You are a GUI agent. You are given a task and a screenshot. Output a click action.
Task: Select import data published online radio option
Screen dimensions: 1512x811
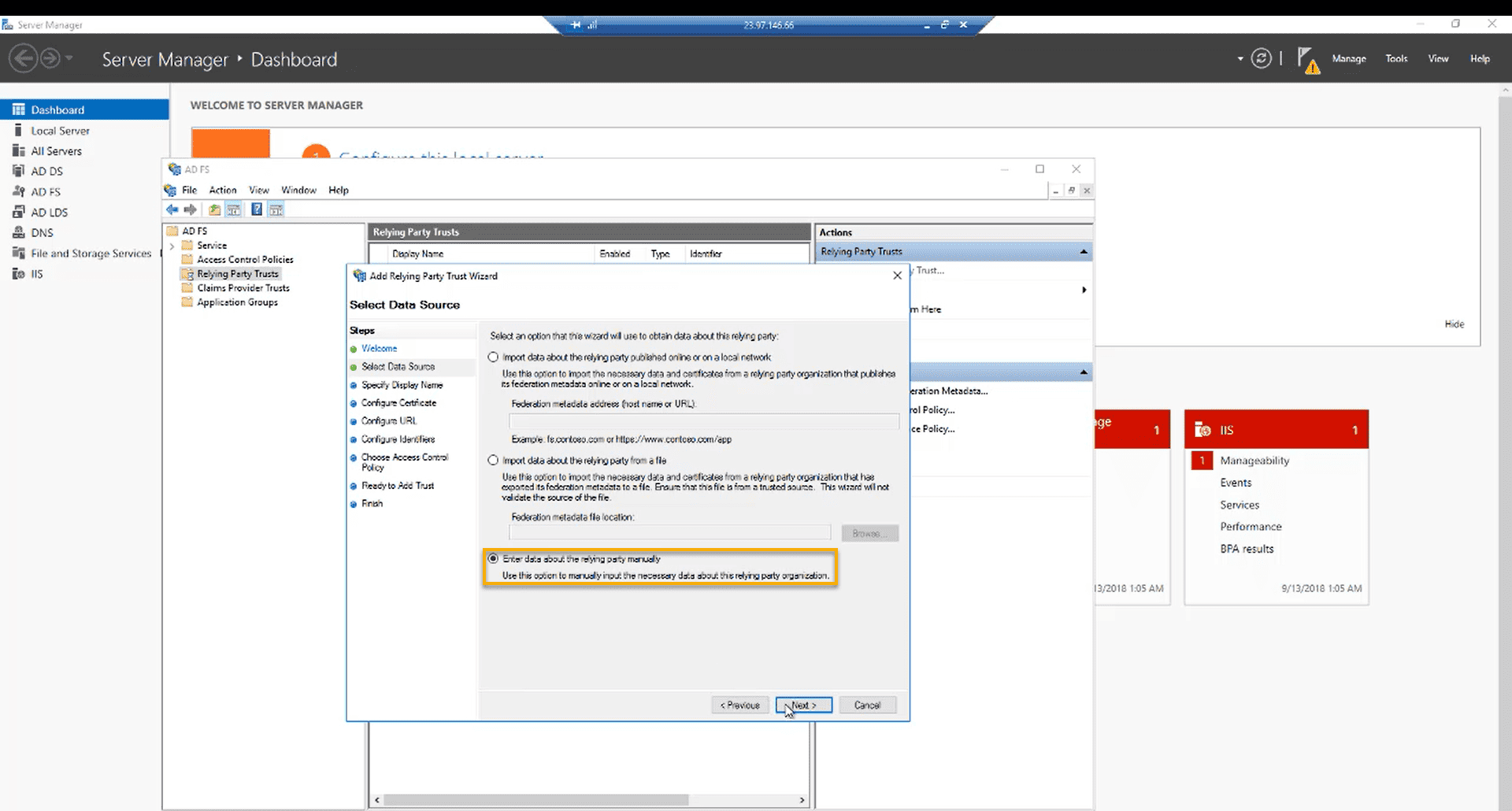493,357
